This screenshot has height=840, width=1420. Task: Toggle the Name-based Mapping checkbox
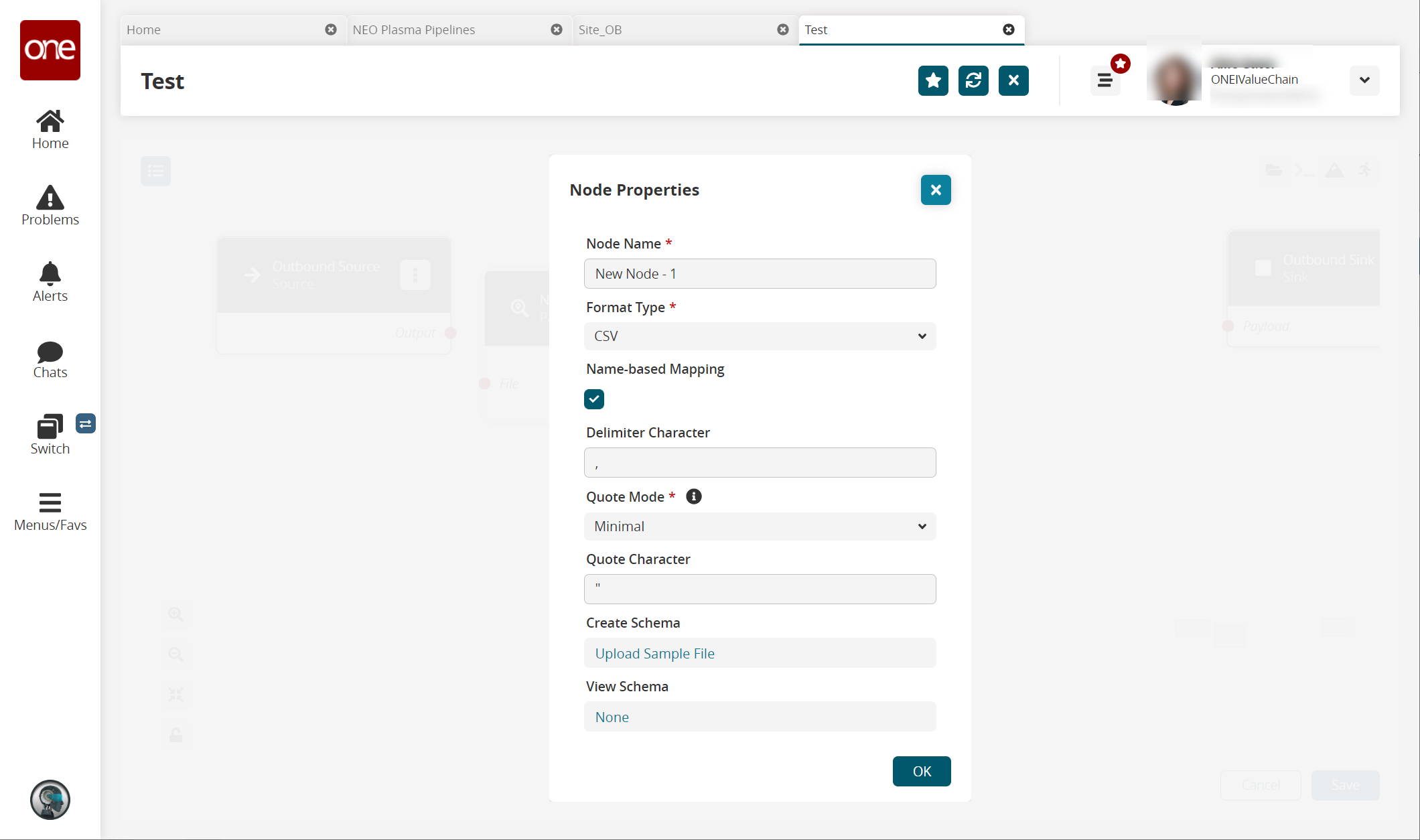pos(594,399)
